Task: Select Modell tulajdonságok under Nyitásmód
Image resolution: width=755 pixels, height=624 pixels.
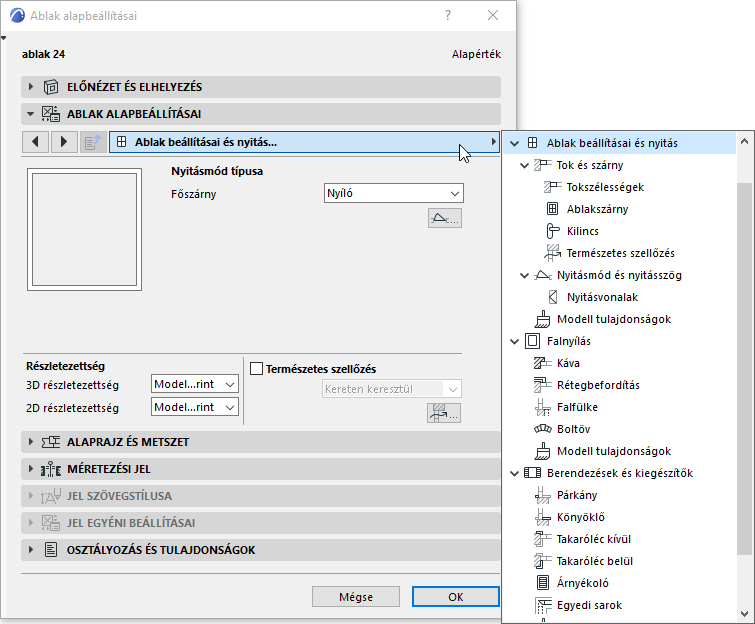Action: tap(614, 319)
